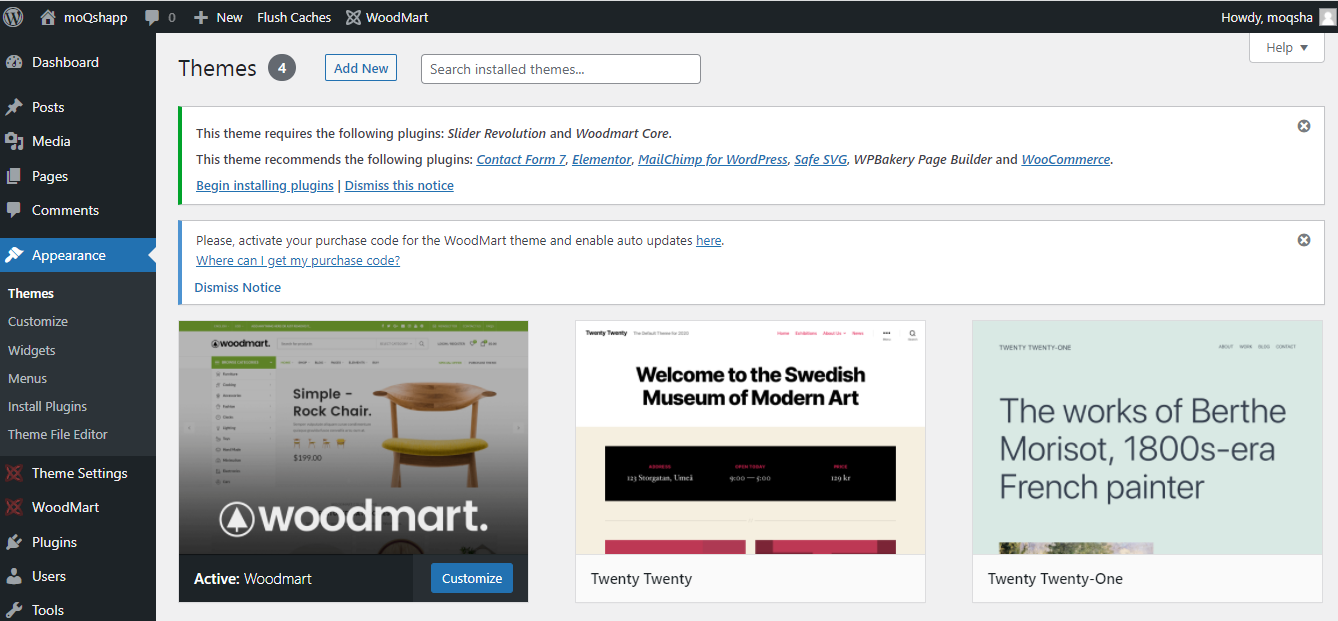Image resolution: width=1338 pixels, height=621 pixels.
Task: Click the Add New theme button
Action: 361,68
